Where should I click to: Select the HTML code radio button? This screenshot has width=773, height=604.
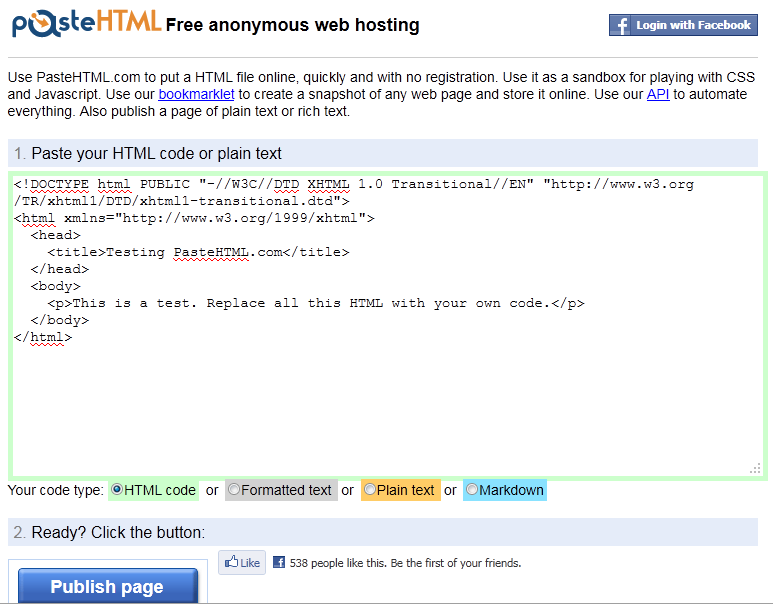[x=117, y=489]
